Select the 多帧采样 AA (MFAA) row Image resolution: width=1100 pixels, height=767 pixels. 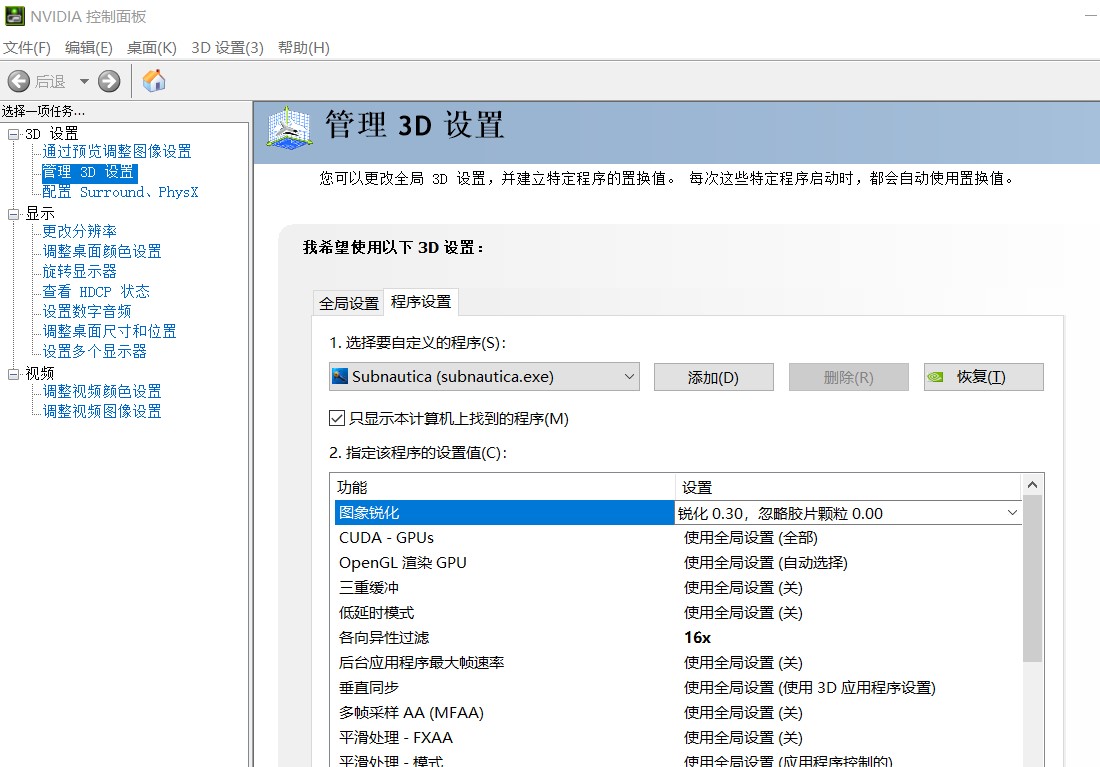click(678, 713)
